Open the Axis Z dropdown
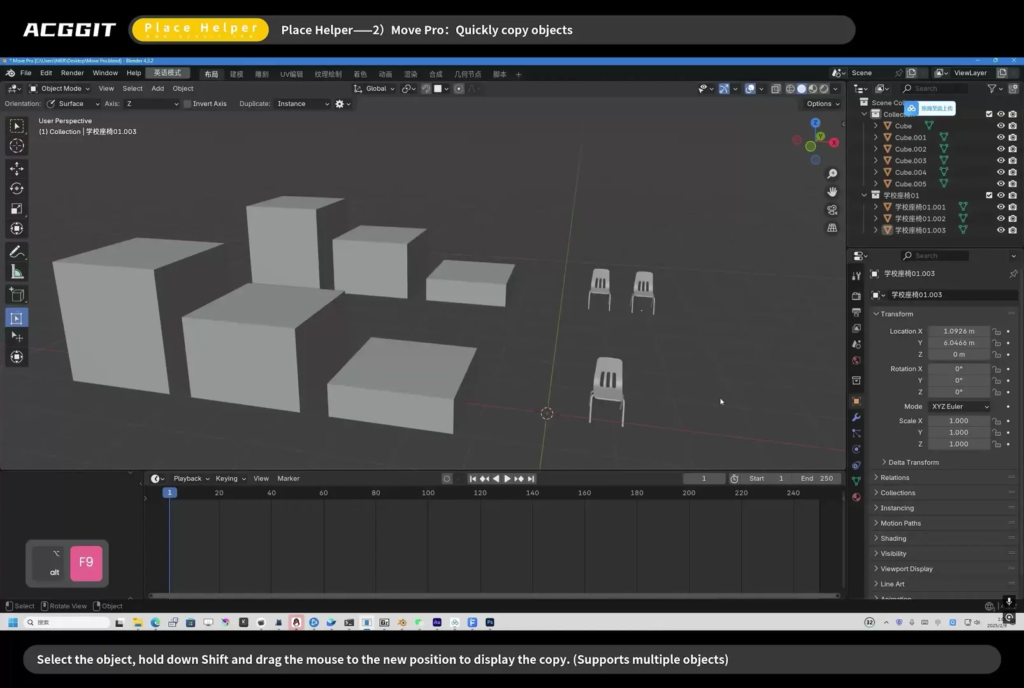This screenshot has width=1024, height=688. (152, 104)
